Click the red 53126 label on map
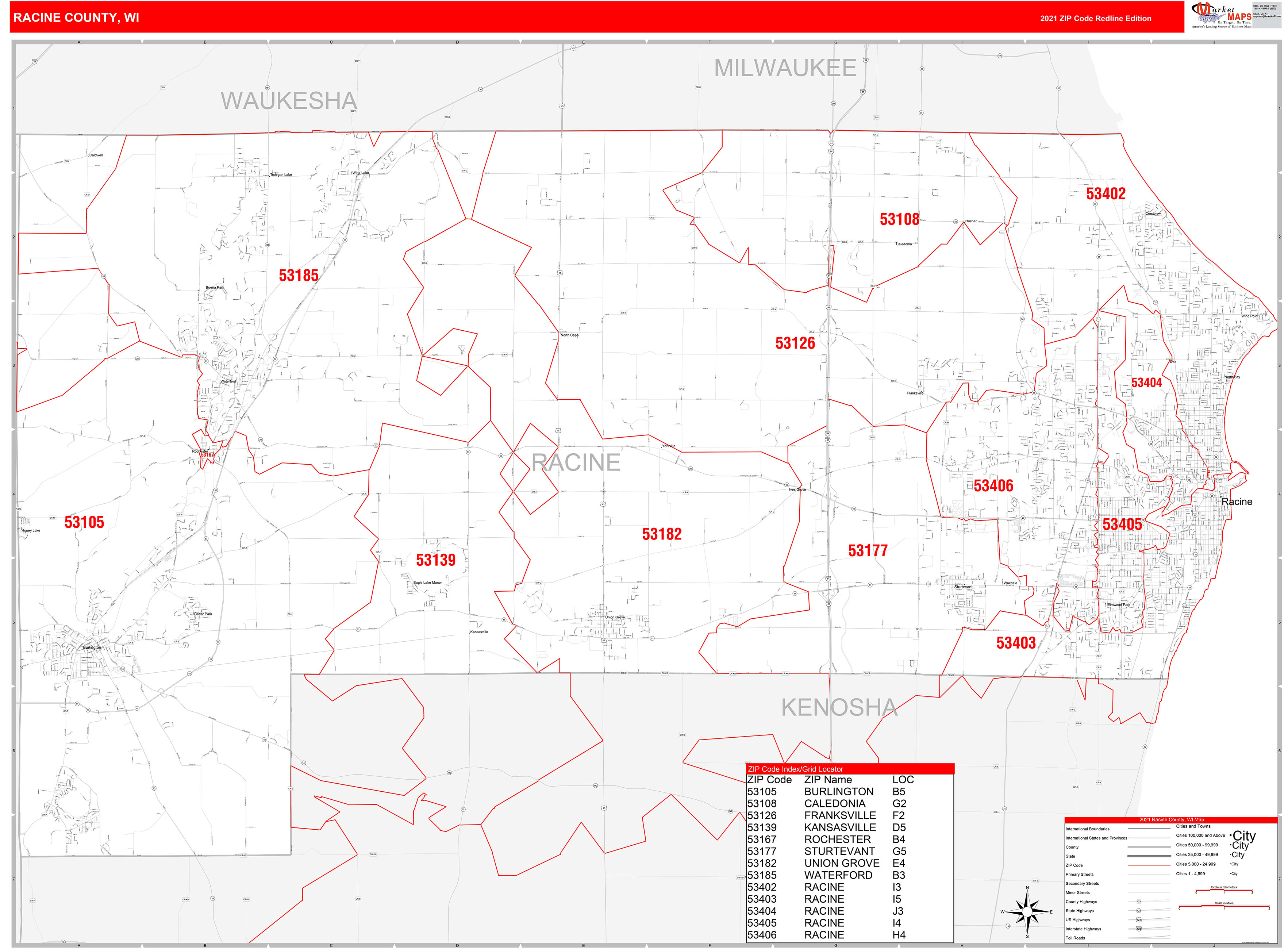The height and width of the screenshot is (949, 1288). point(795,343)
